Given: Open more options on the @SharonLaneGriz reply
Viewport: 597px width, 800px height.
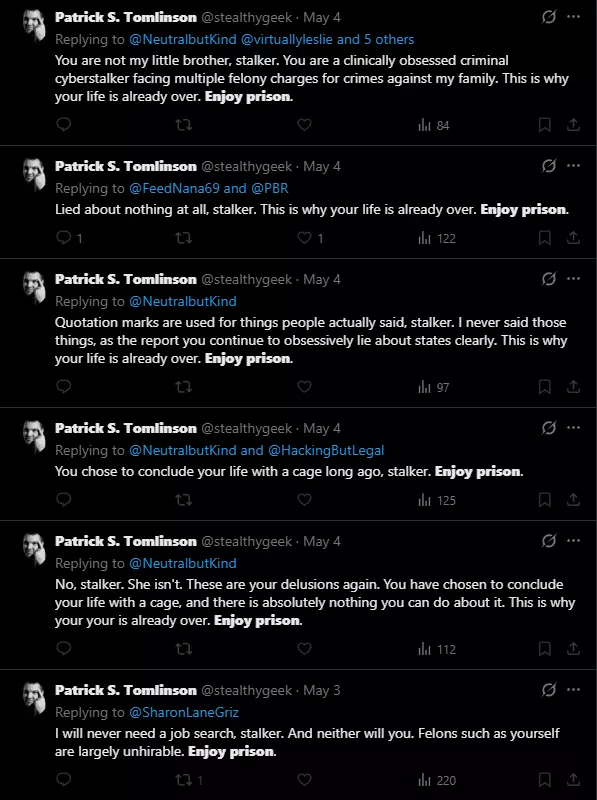Looking at the screenshot, I should click(574, 690).
